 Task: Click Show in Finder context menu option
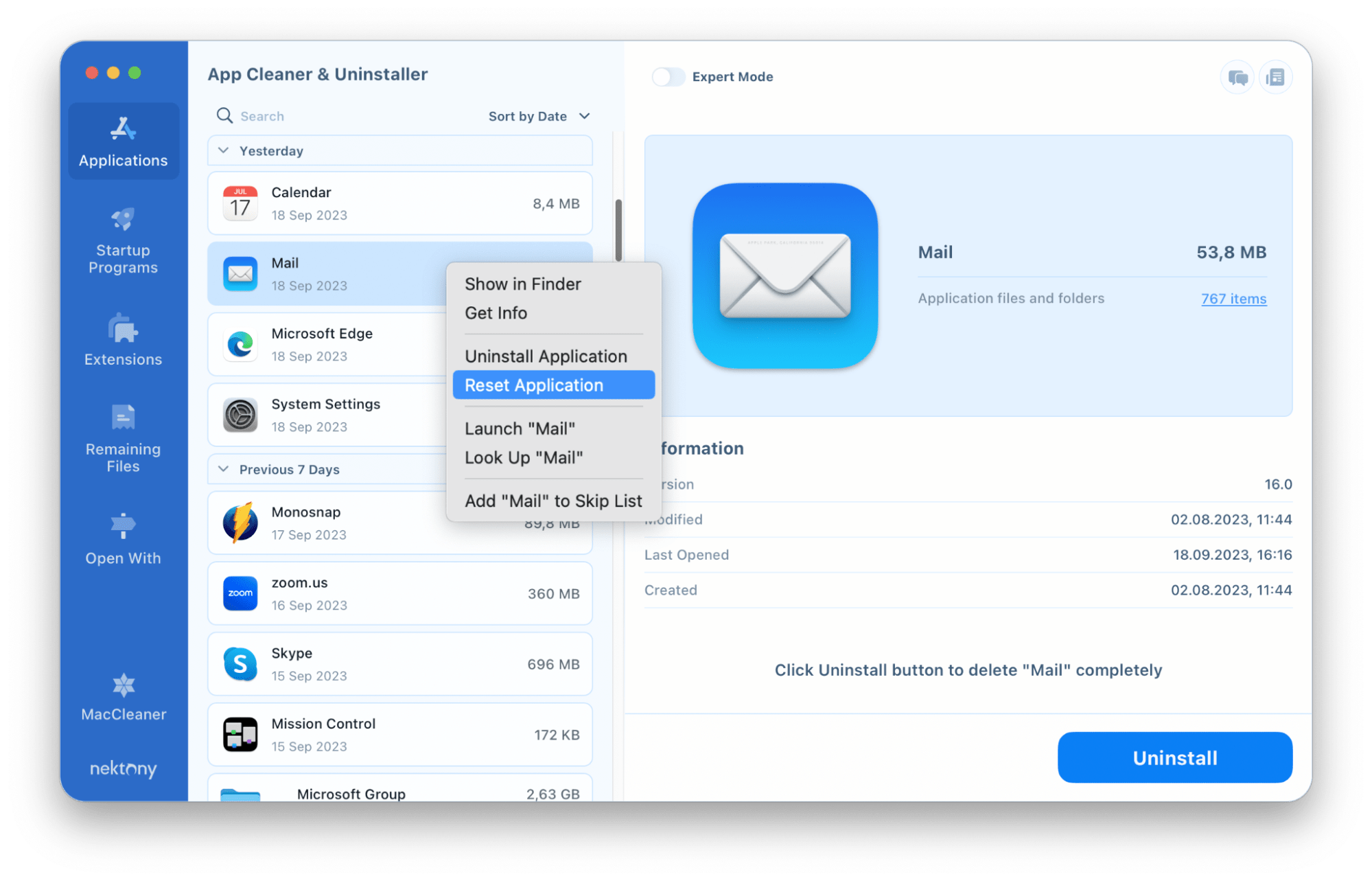click(524, 283)
